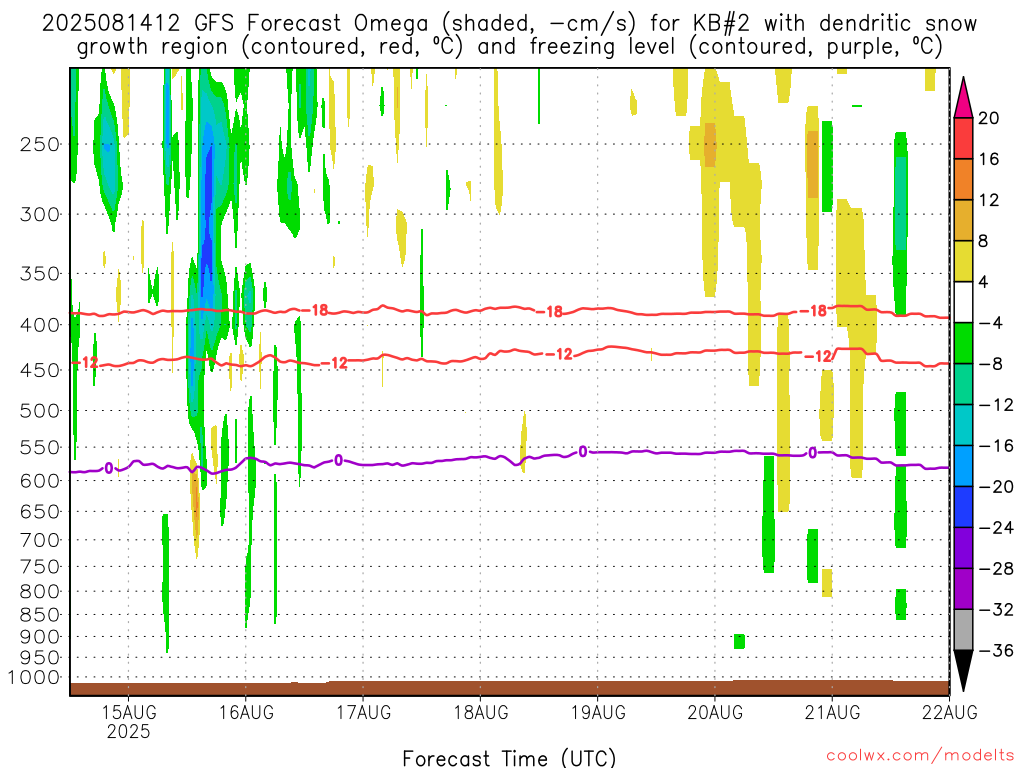The height and width of the screenshot is (768, 1024).
Task: Click the 250 pressure level label
Action: [x=40, y=144]
